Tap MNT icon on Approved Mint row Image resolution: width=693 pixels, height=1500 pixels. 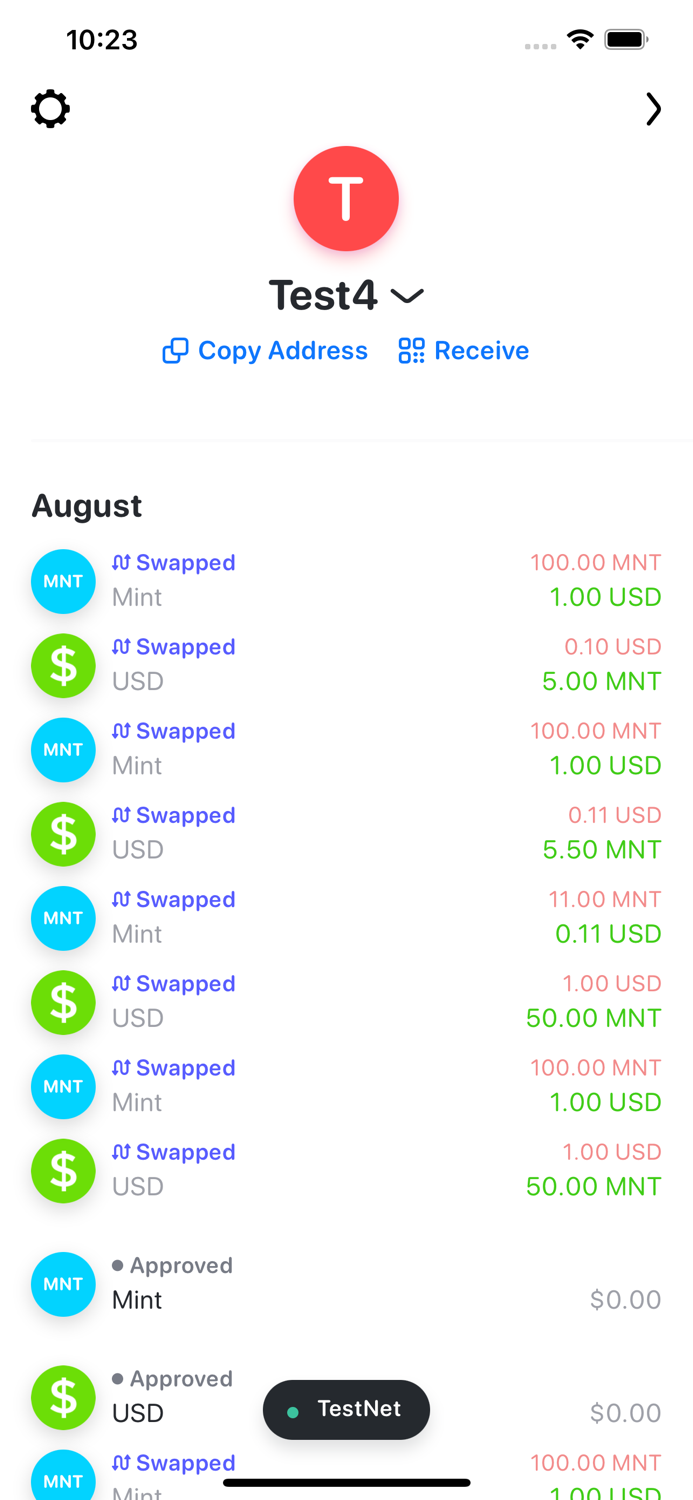tap(63, 1284)
